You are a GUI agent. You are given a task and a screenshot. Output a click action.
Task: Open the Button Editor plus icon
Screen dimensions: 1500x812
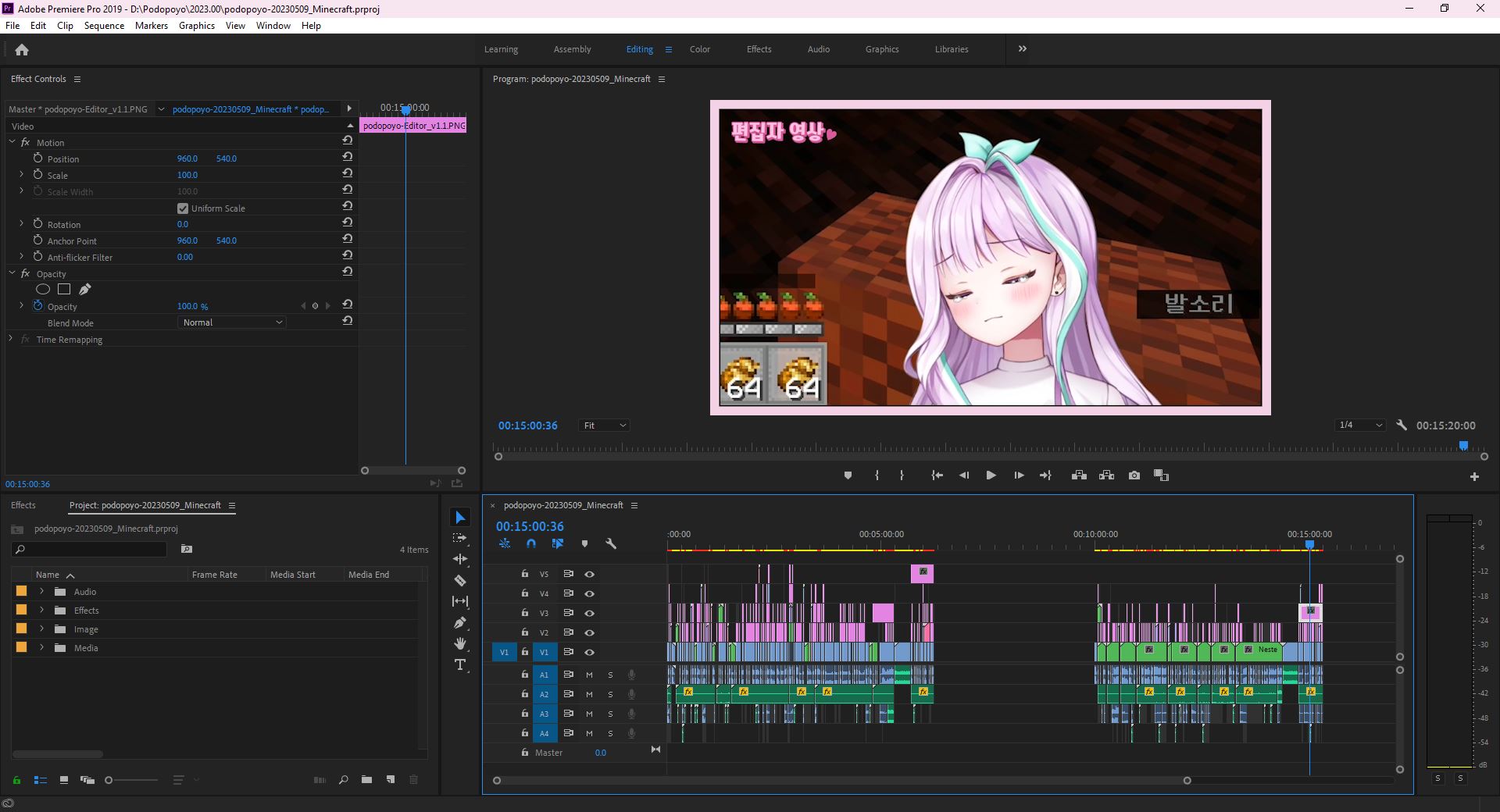1474,476
